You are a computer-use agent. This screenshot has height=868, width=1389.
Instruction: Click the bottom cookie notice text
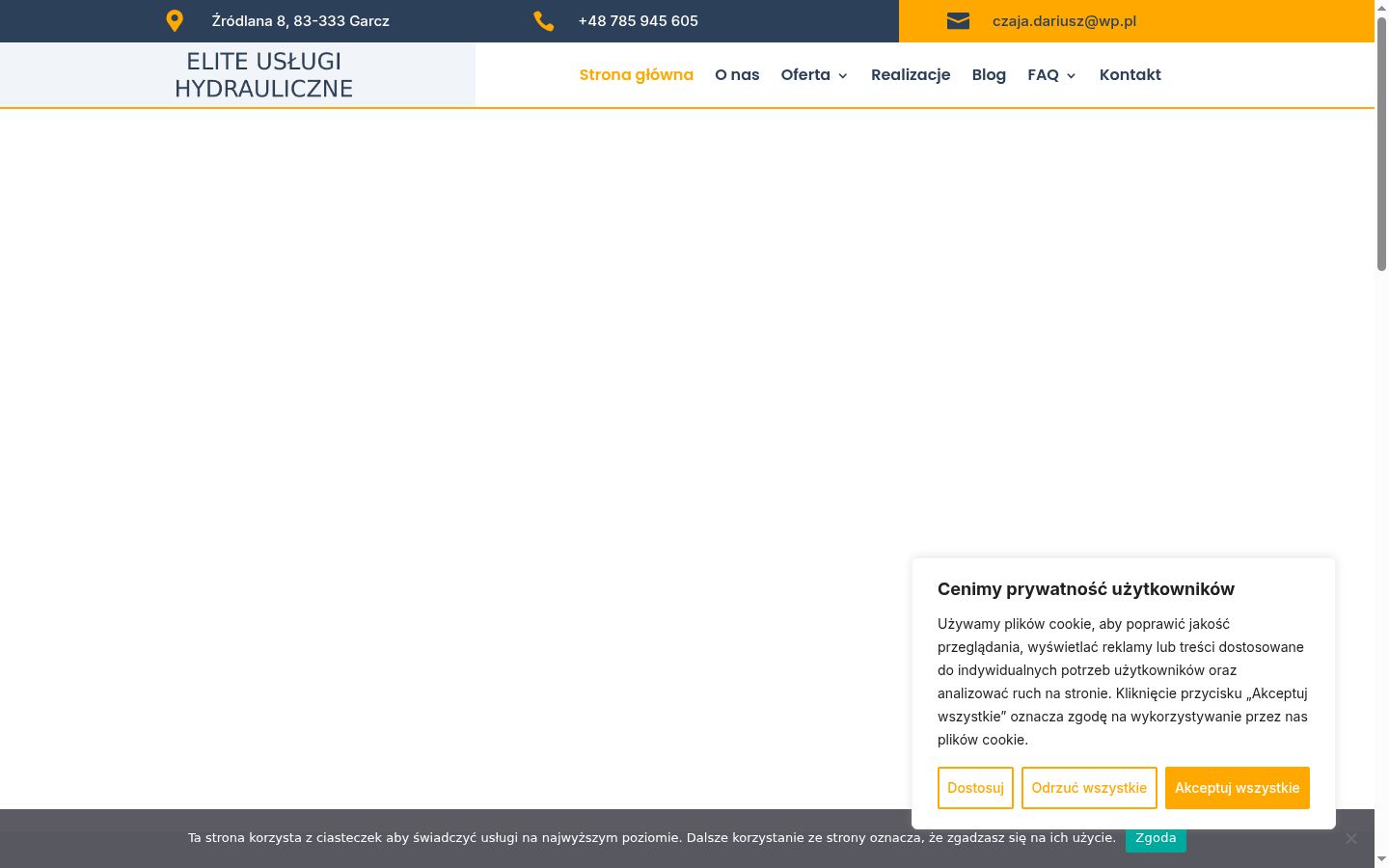[652, 838]
